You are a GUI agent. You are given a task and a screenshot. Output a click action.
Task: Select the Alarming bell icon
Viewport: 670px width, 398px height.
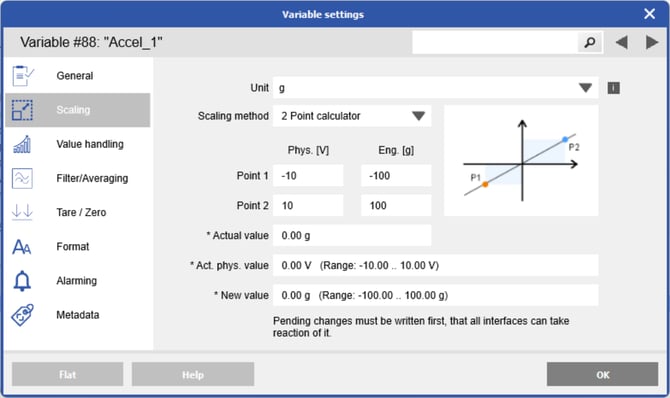coord(22,281)
